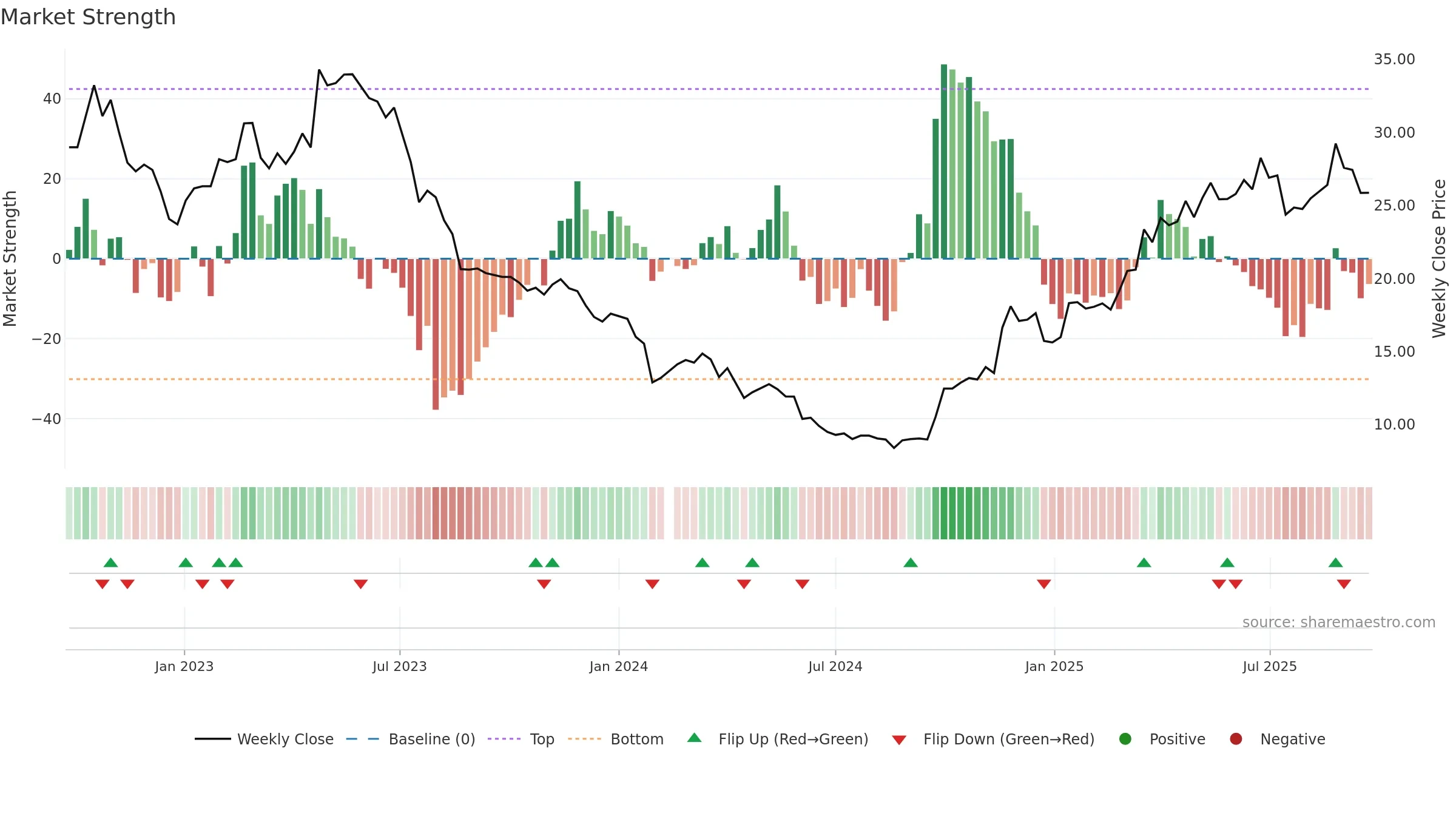Toggle the Baseline (0) legend entry
The height and width of the screenshot is (819, 1456).
click(411, 739)
